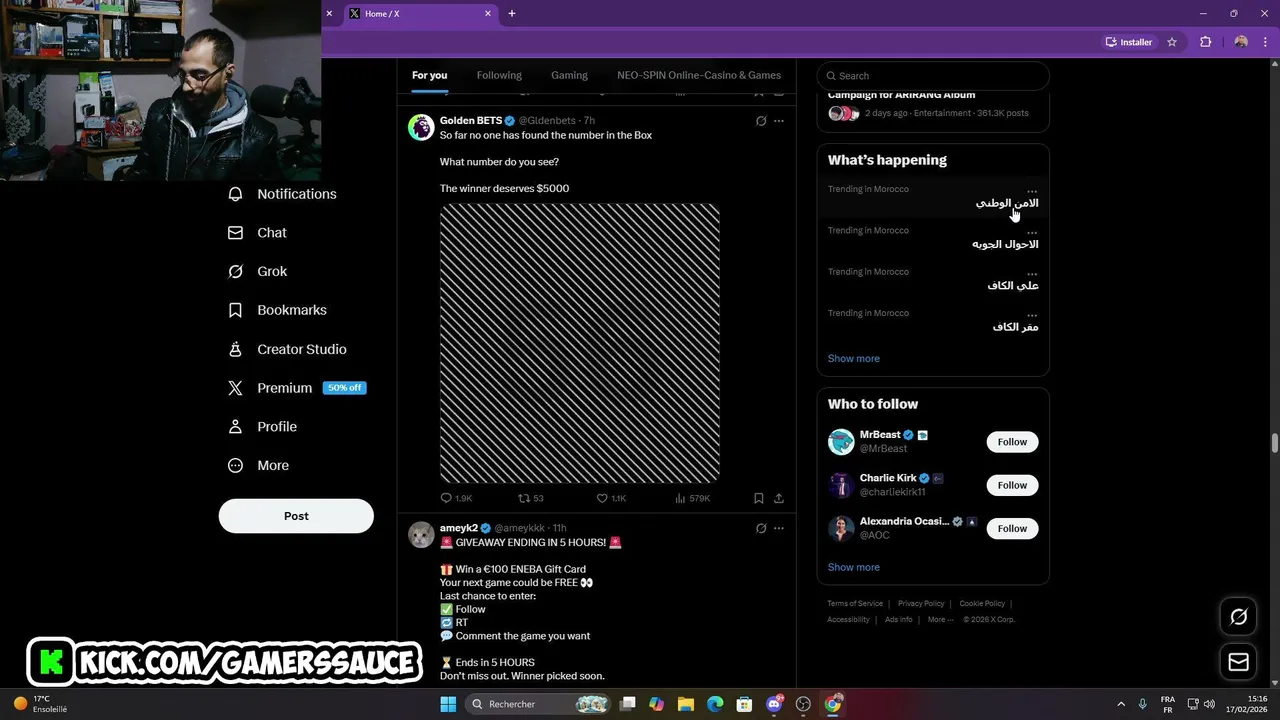Close the Home / X browser tab
The image size is (1280, 720).
pyautogui.click(x=488, y=14)
